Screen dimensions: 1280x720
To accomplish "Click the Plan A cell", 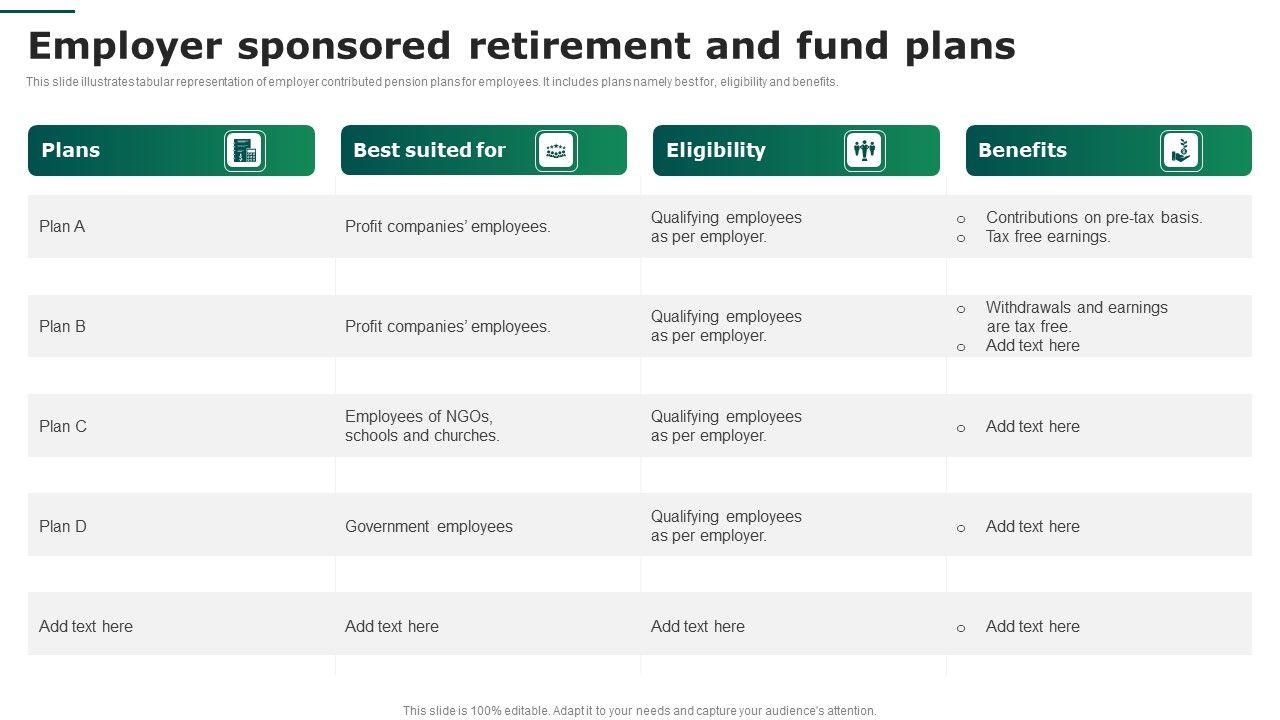I will point(62,227).
